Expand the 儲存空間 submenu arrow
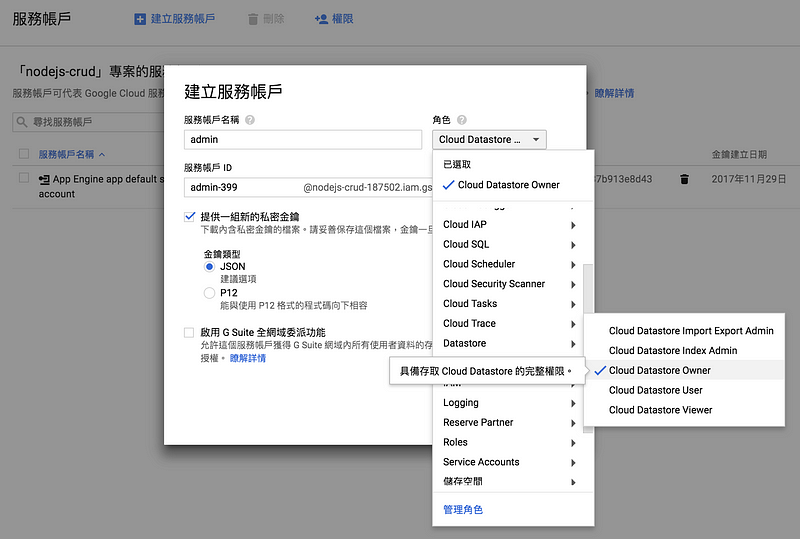The width and height of the screenshot is (800, 539). pyautogui.click(x=573, y=482)
